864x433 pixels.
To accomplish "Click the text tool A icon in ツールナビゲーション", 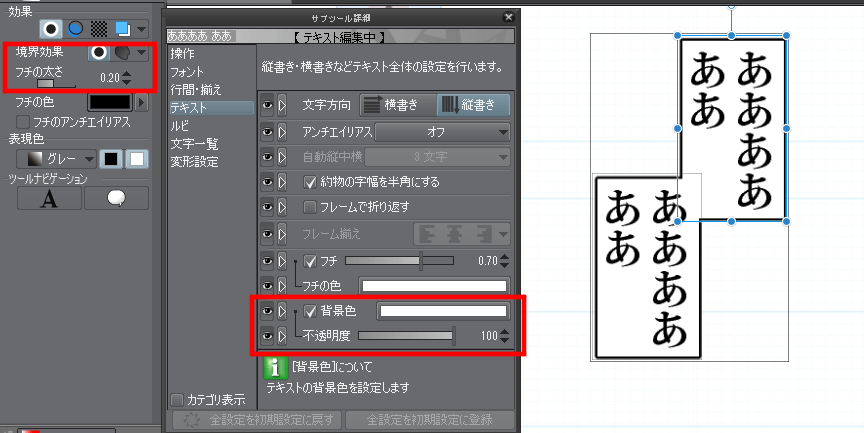I will point(48,198).
